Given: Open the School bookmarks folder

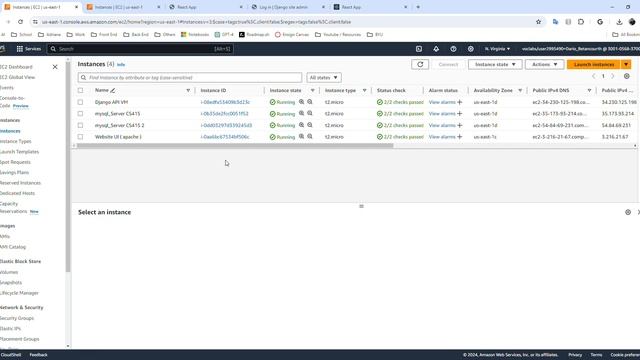Looking at the screenshot, I should (x=21, y=35).
